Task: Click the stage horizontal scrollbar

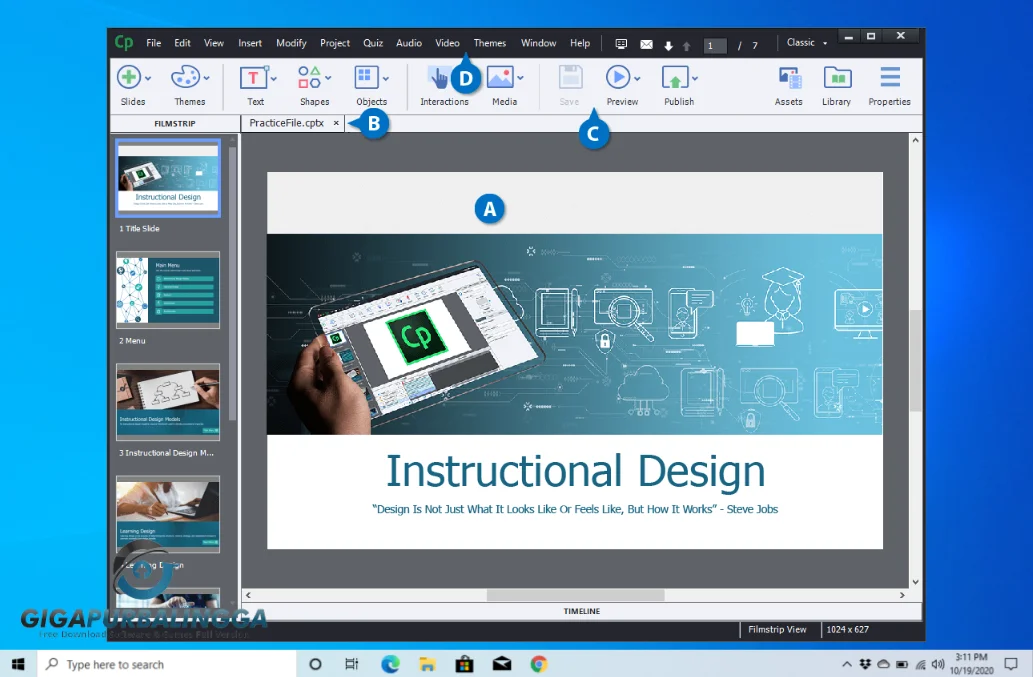Action: [x=575, y=595]
